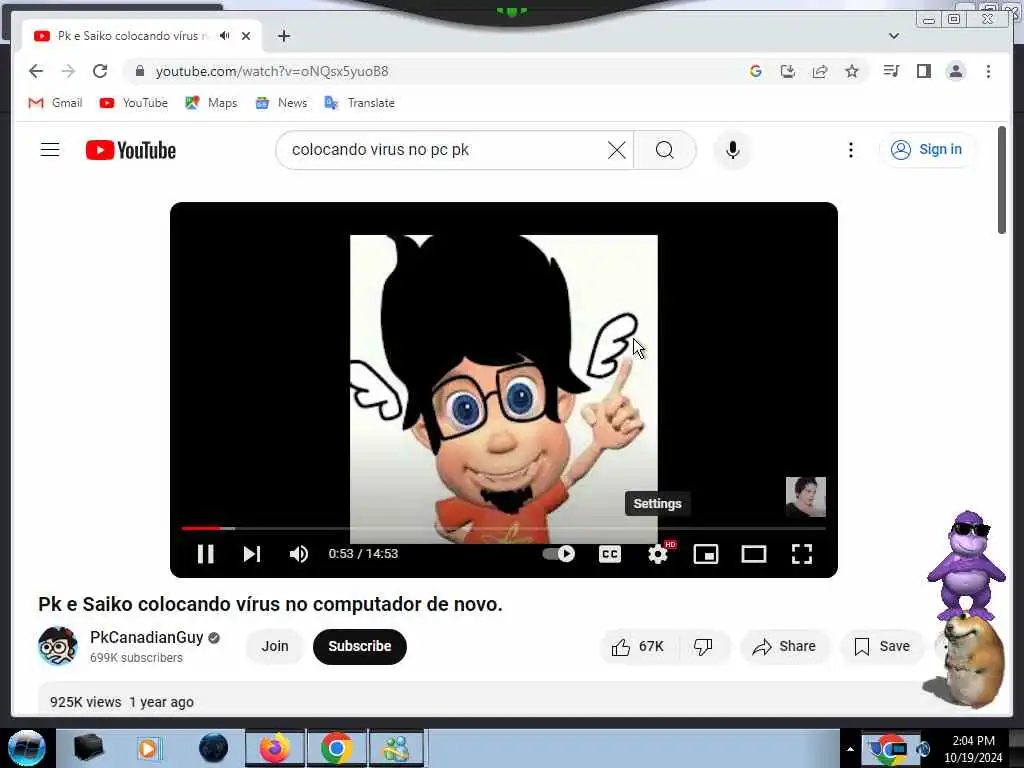This screenshot has height=768, width=1024.
Task: Open the Chrome three-dot menu
Action: pyautogui.click(x=988, y=71)
